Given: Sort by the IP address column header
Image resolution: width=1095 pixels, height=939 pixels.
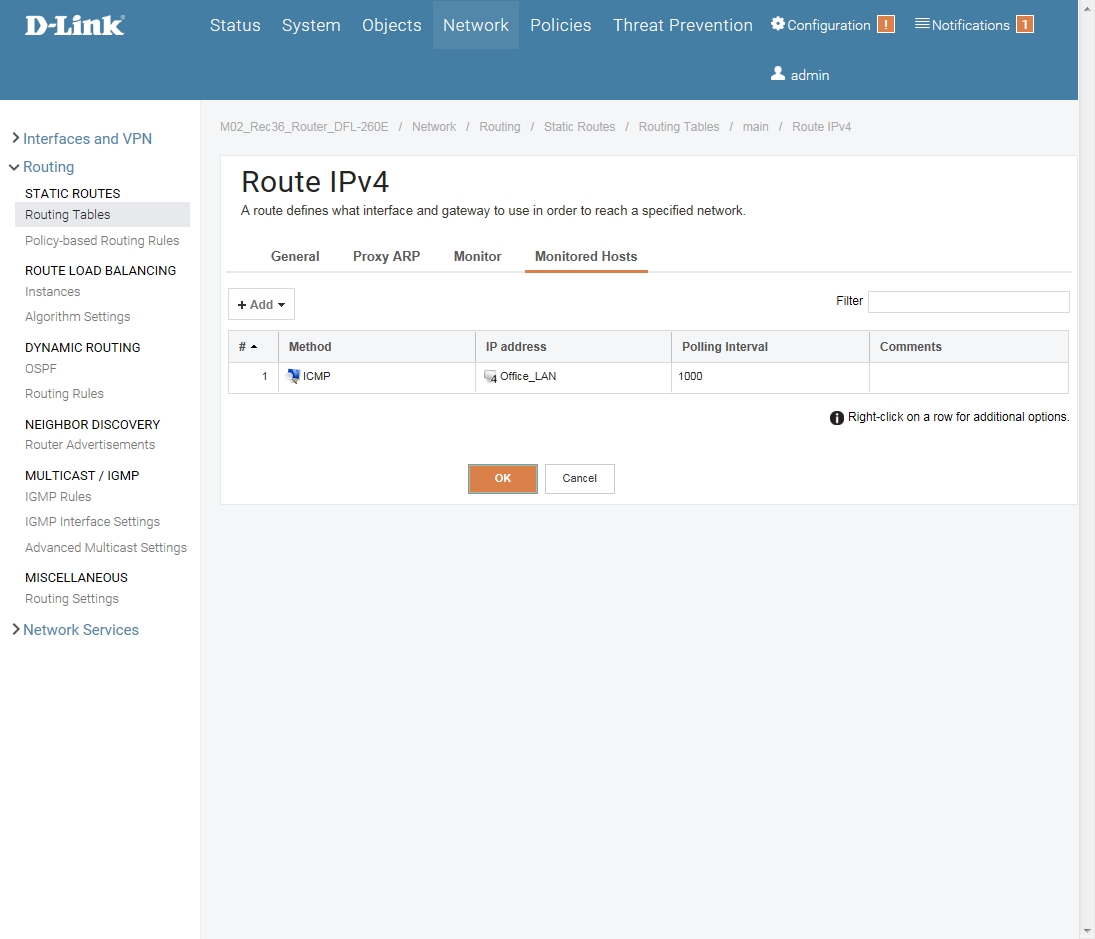Looking at the screenshot, I should [x=573, y=347].
